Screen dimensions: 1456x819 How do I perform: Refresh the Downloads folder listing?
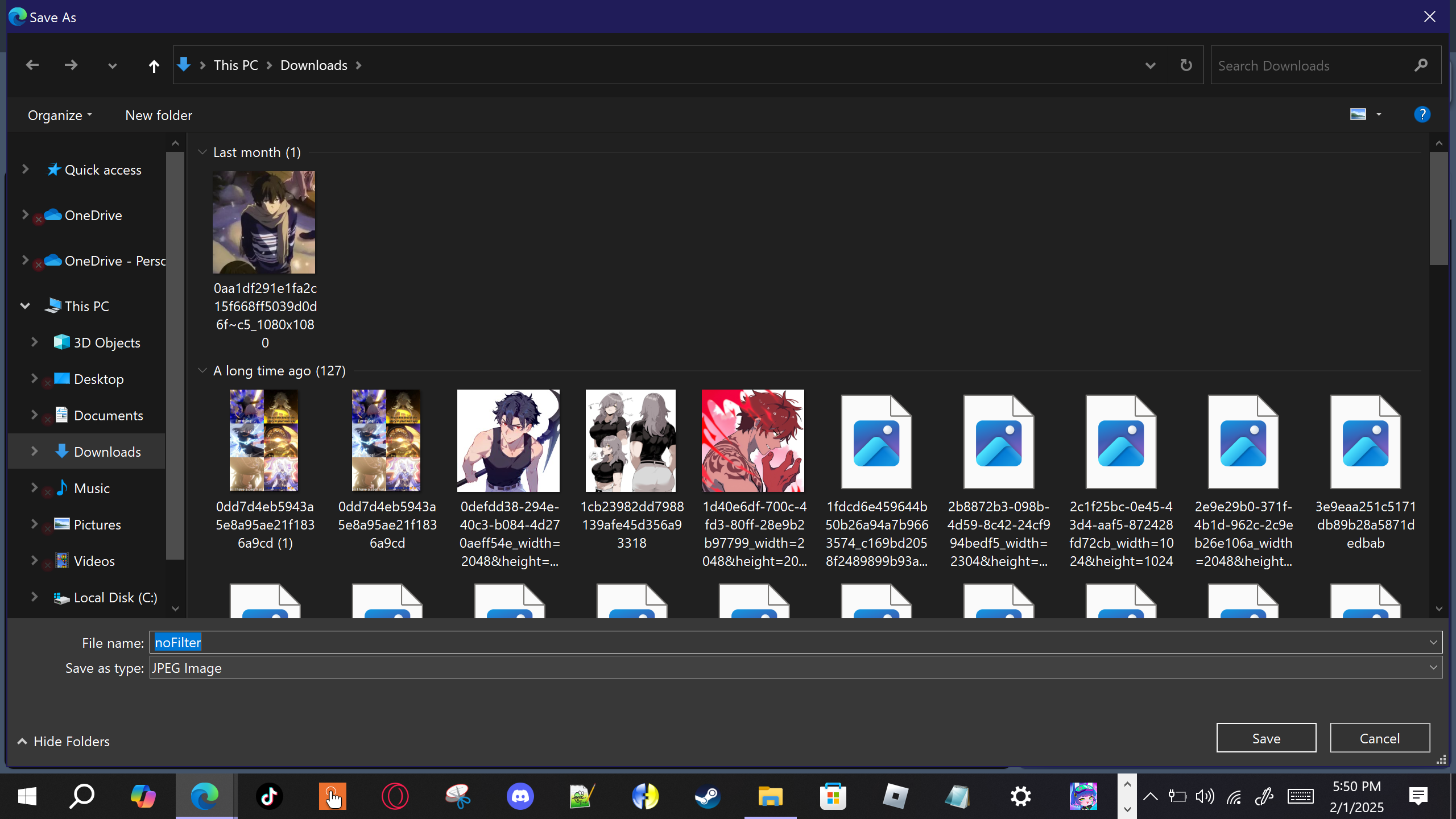1186,65
